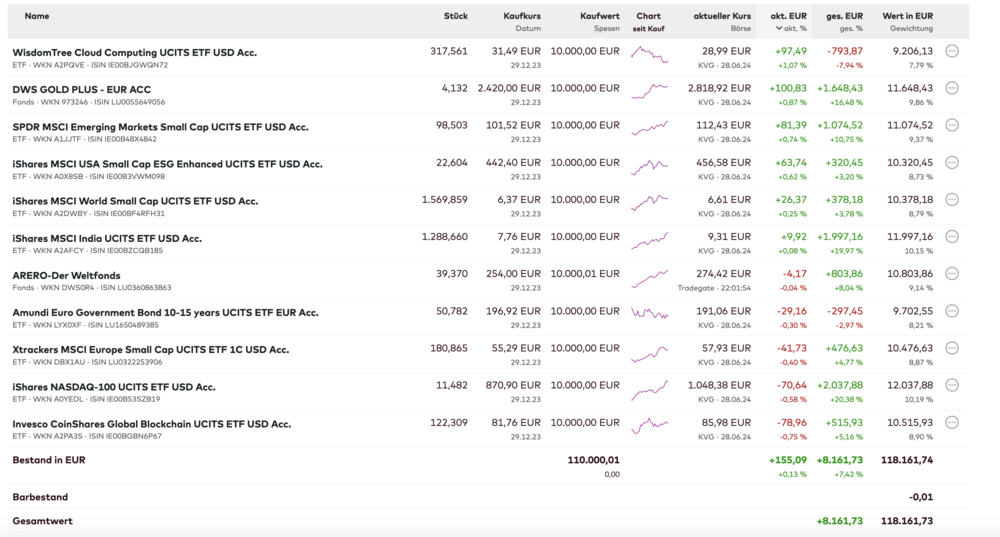Click three-dot menu for Amundi Euro Government Bond

pyautogui.click(x=951, y=311)
